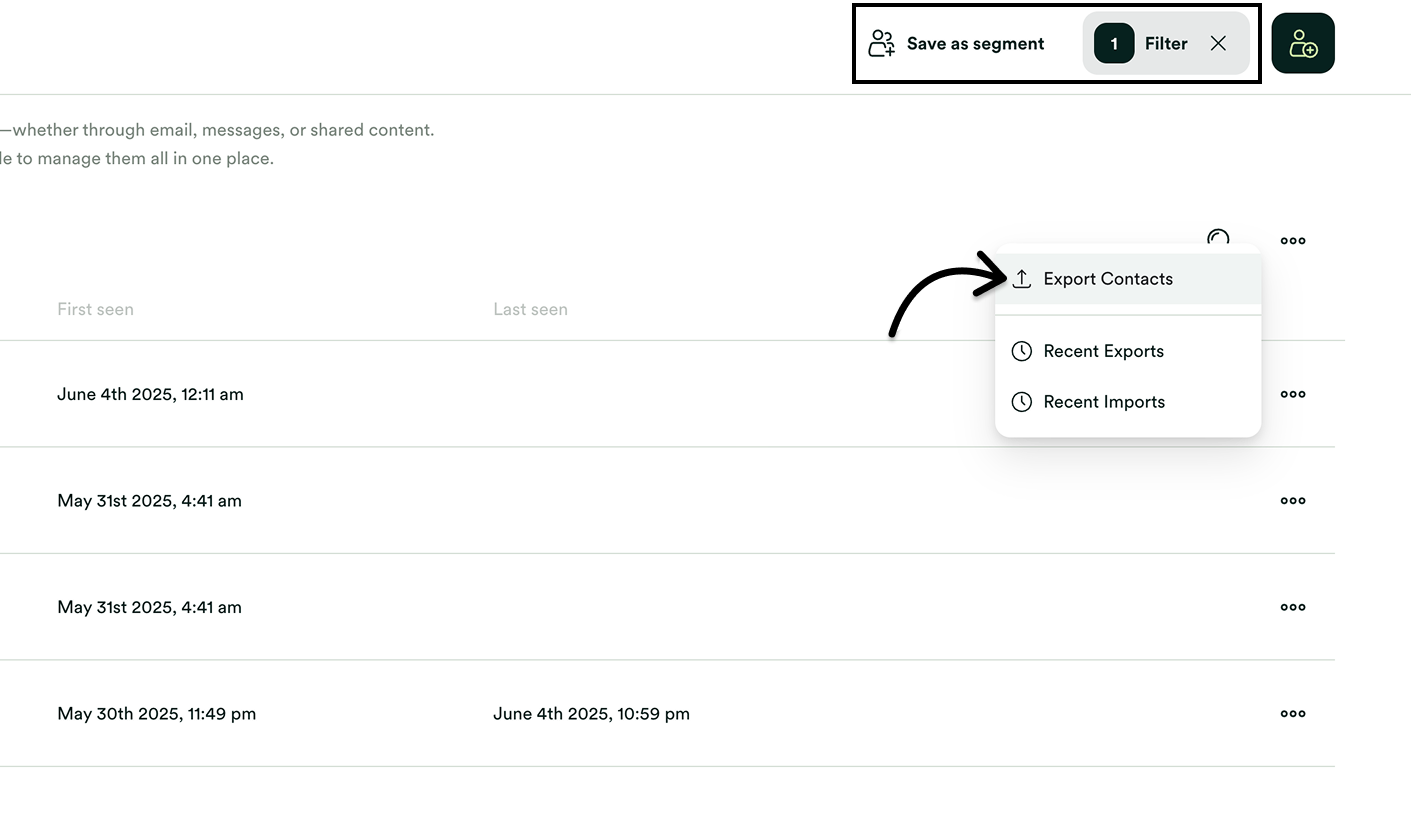Screen dimensions: 1411x819
Task: Click the loading spinner above the menu
Action: 1218,237
